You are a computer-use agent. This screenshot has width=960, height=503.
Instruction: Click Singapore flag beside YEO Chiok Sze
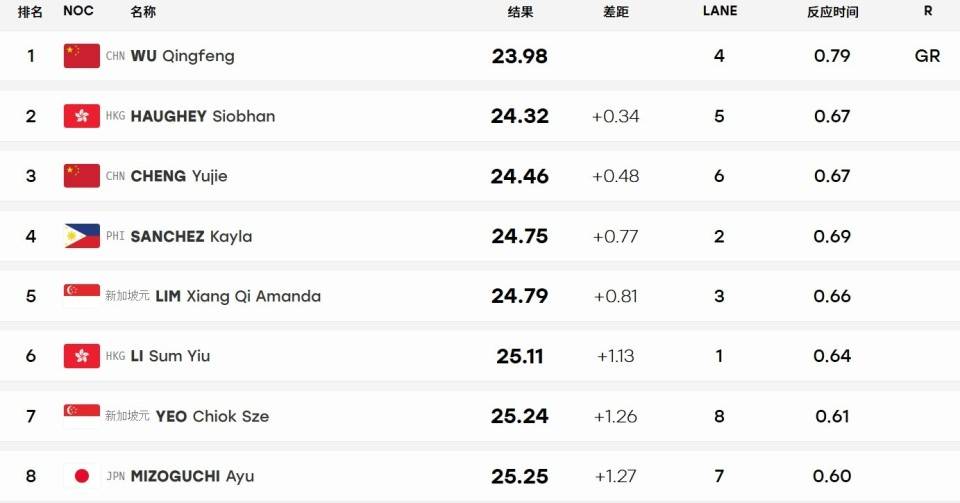(x=81, y=415)
